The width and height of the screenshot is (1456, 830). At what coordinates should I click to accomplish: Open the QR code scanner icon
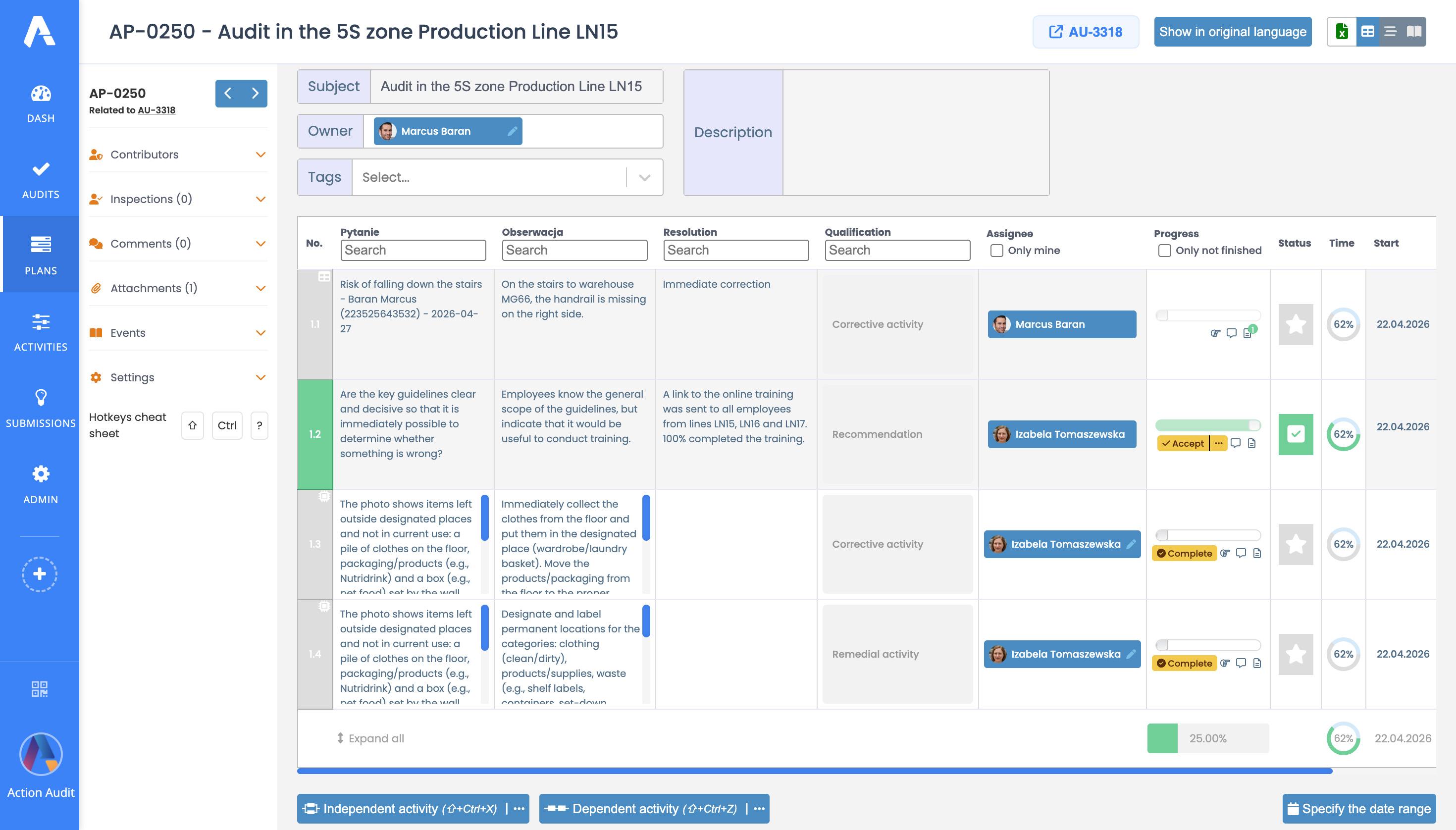39,689
